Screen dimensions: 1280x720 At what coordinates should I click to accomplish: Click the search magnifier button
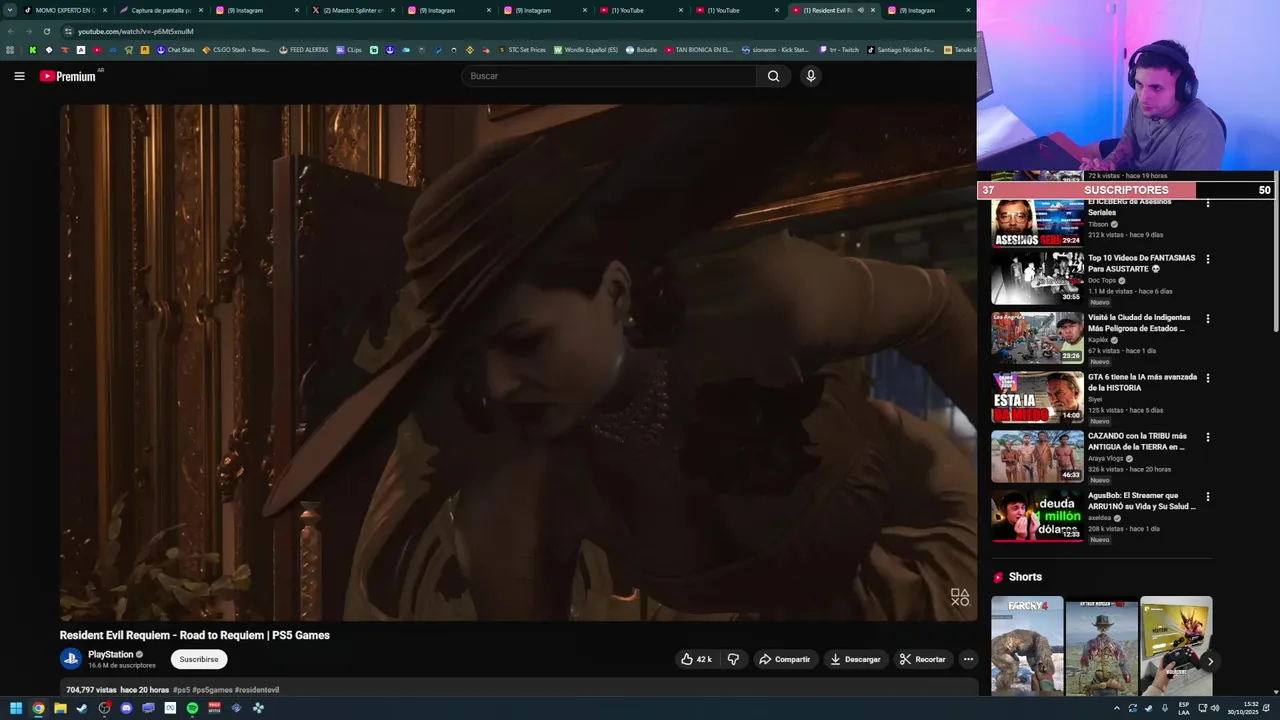tap(773, 76)
